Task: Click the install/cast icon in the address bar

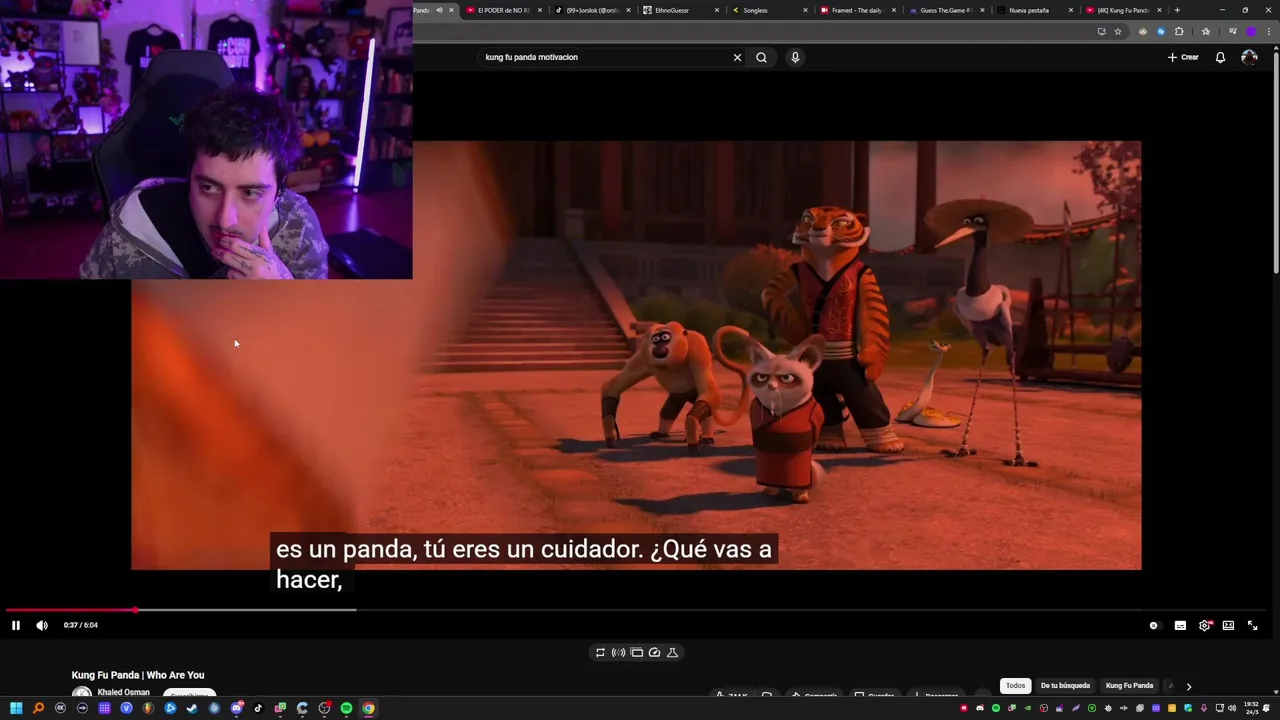Action: pos(1101,31)
